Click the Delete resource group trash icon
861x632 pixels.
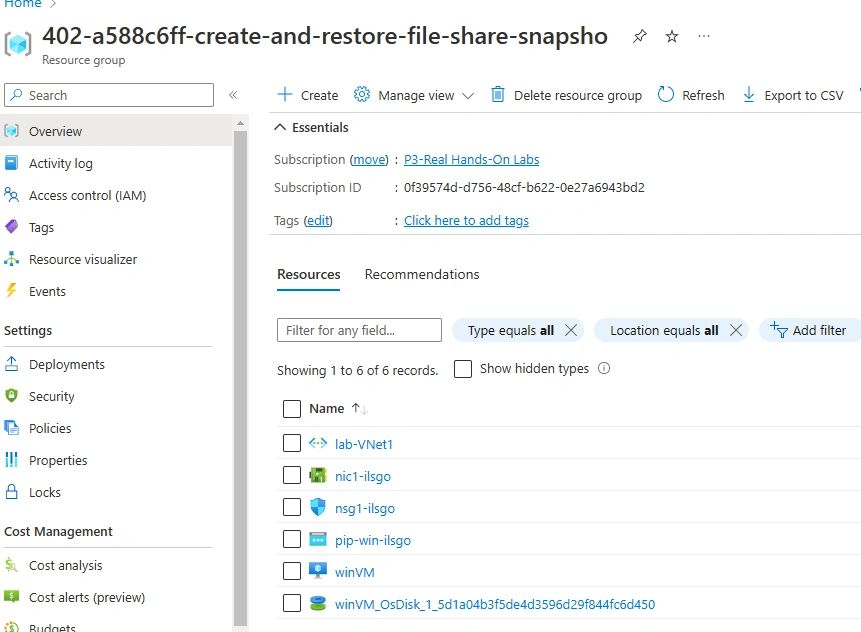[x=498, y=95]
